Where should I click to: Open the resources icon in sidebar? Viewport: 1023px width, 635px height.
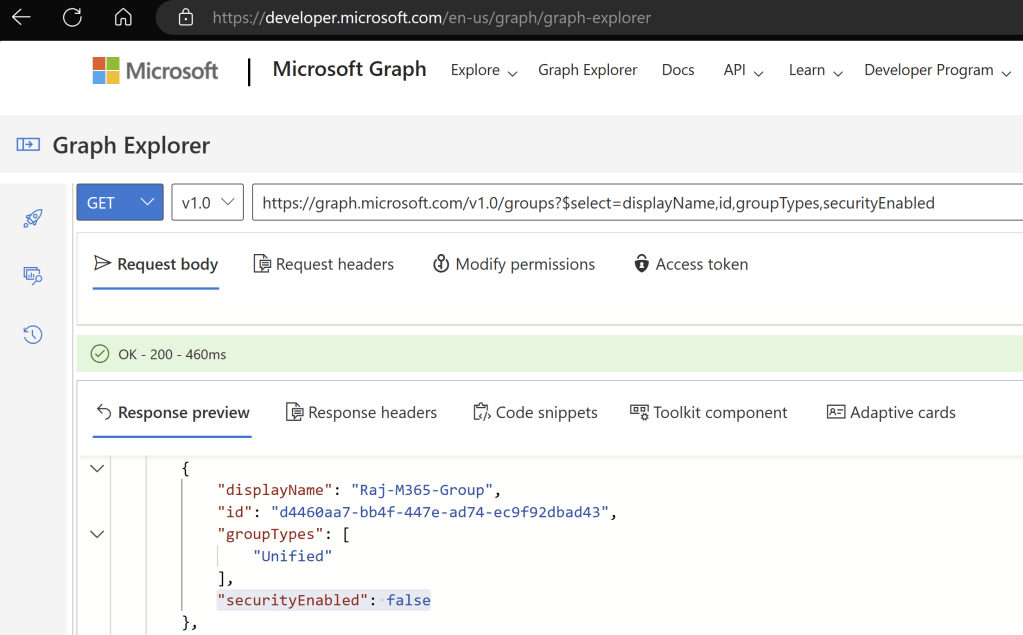[x=33, y=276]
